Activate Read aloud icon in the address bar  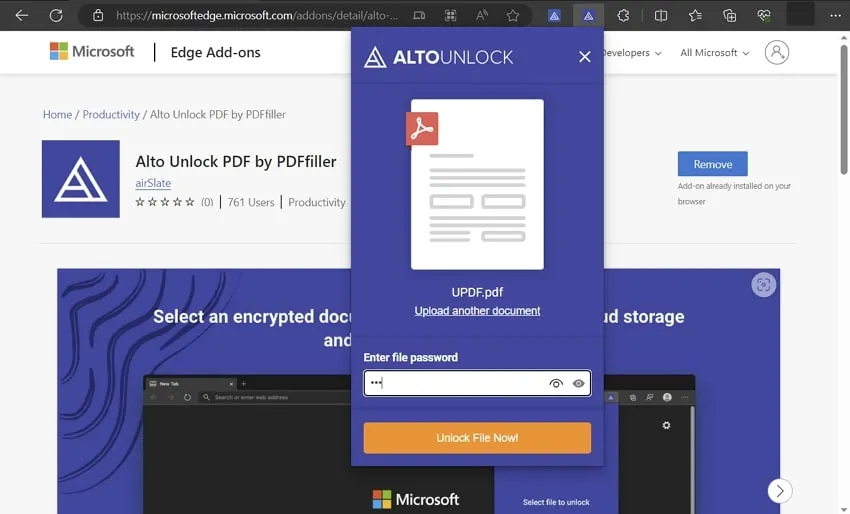tap(481, 15)
